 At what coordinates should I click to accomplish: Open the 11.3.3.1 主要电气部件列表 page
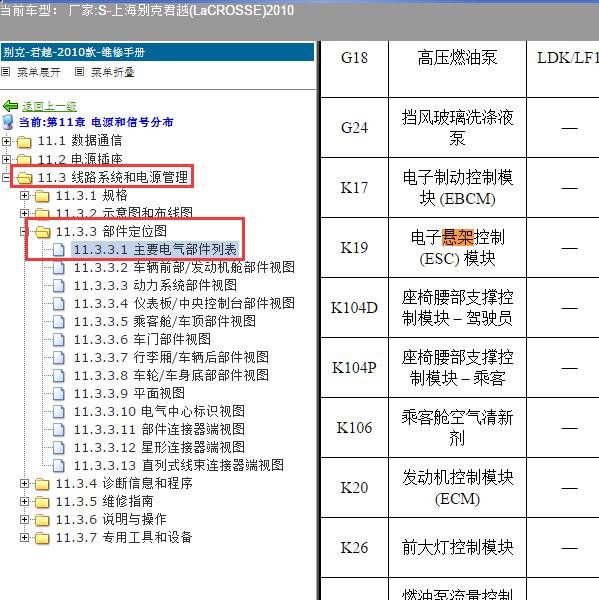pos(155,249)
